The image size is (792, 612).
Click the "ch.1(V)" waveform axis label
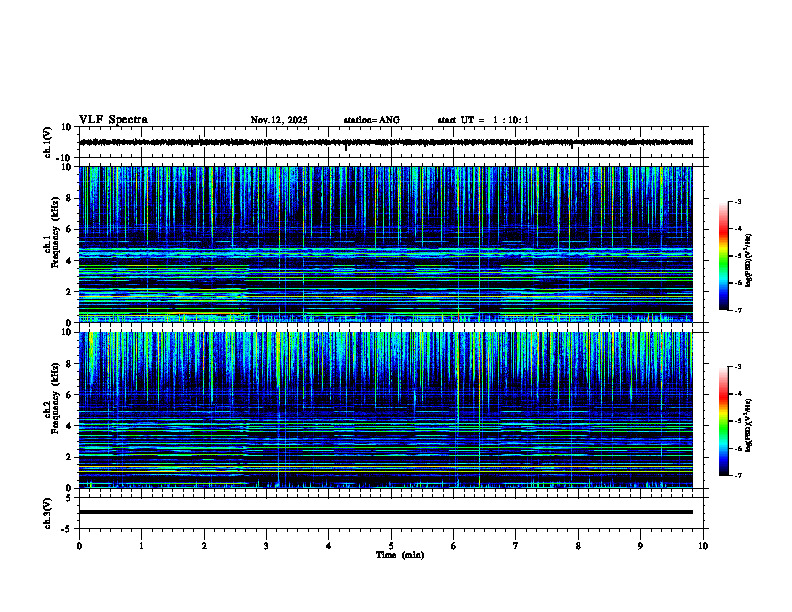click(47, 142)
